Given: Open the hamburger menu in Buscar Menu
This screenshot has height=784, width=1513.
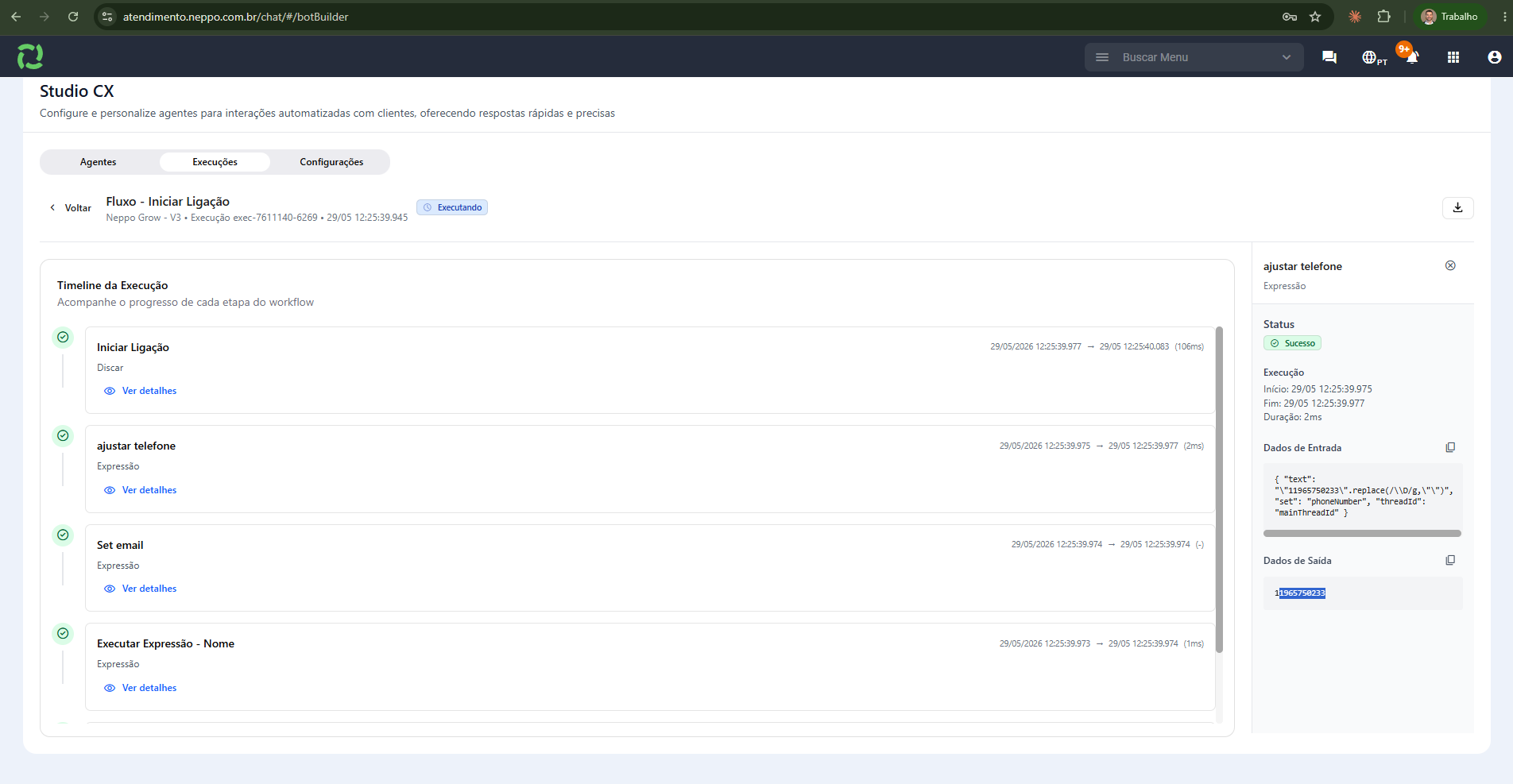Looking at the screenshot, I should click(1102, 57).
